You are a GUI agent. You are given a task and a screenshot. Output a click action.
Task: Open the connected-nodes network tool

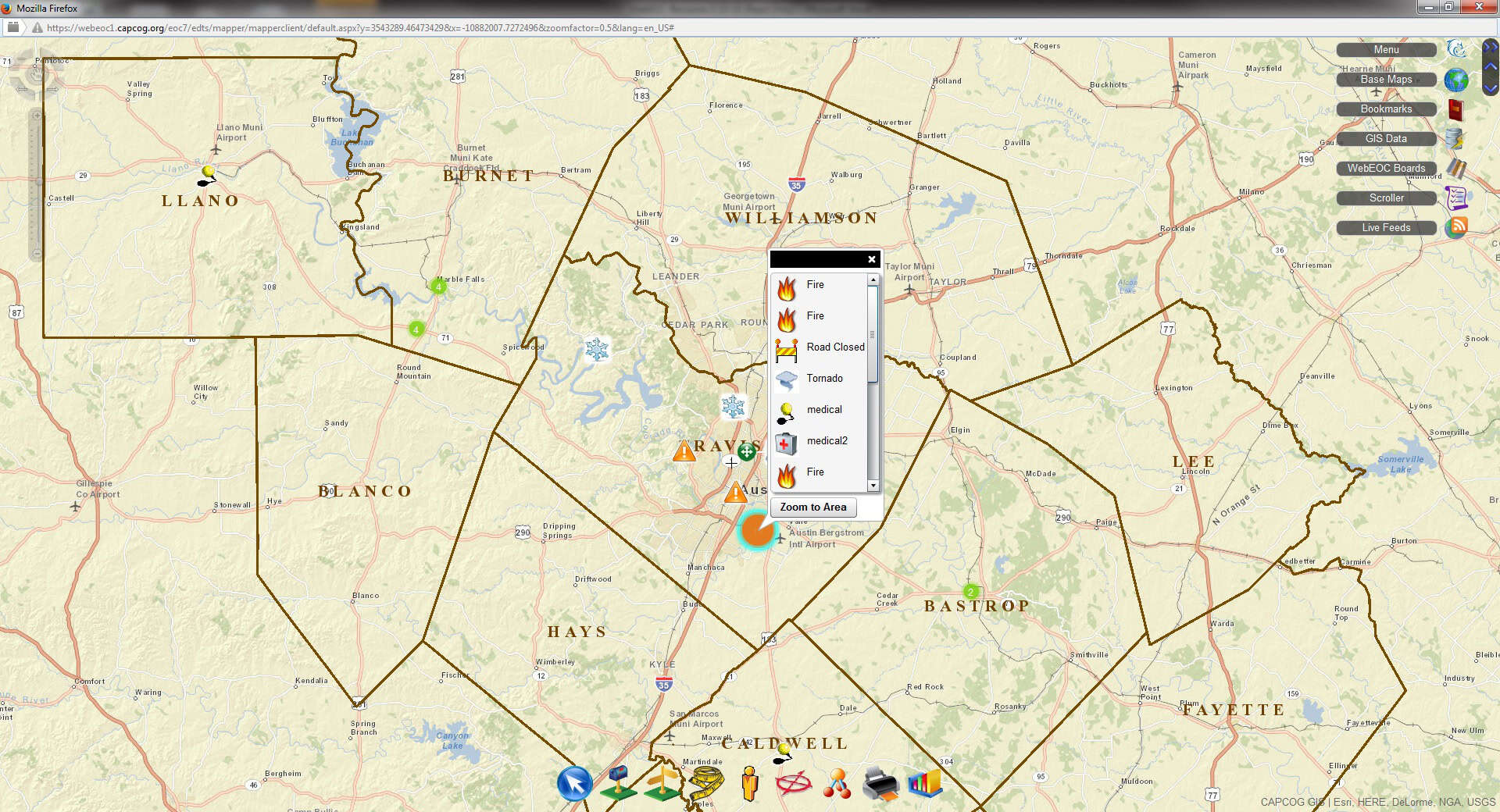837,783
